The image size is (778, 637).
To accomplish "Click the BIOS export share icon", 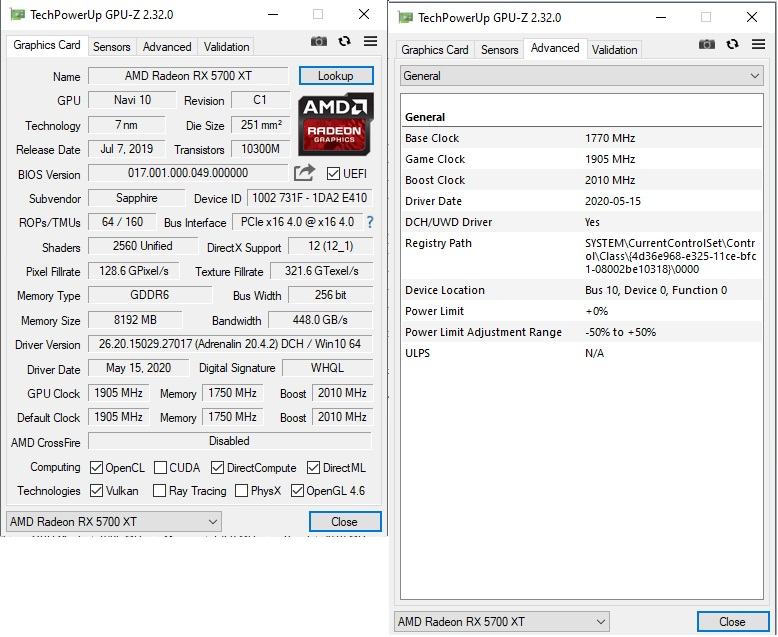I will click(x=304, y=173).
